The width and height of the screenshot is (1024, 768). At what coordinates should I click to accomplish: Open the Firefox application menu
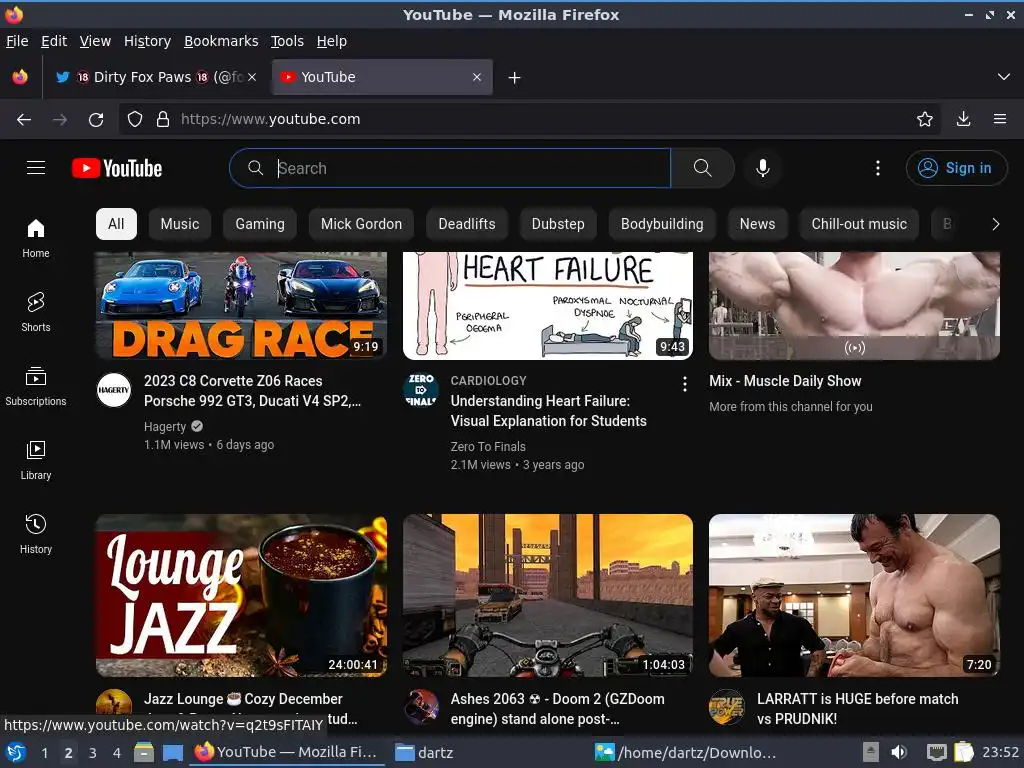[1000, 119]
